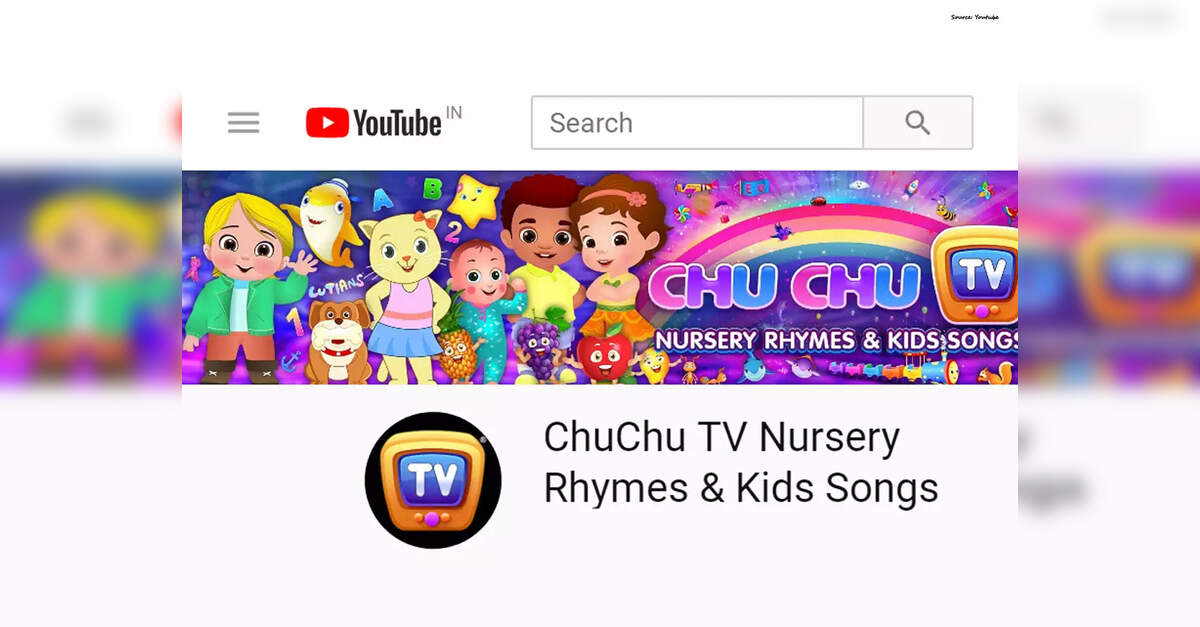Image resolution: width=1200 pixels, height=627 pixels.
Task: Select the blonde boy in the green jacket
Action: coord(245,288)
